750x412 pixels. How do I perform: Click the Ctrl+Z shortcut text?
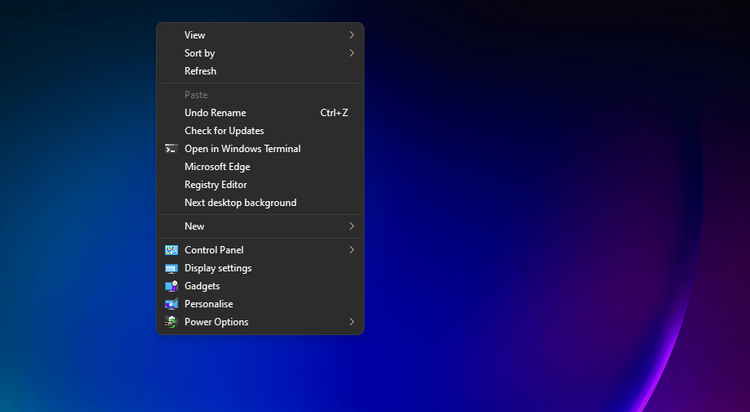tap(334, 113)
